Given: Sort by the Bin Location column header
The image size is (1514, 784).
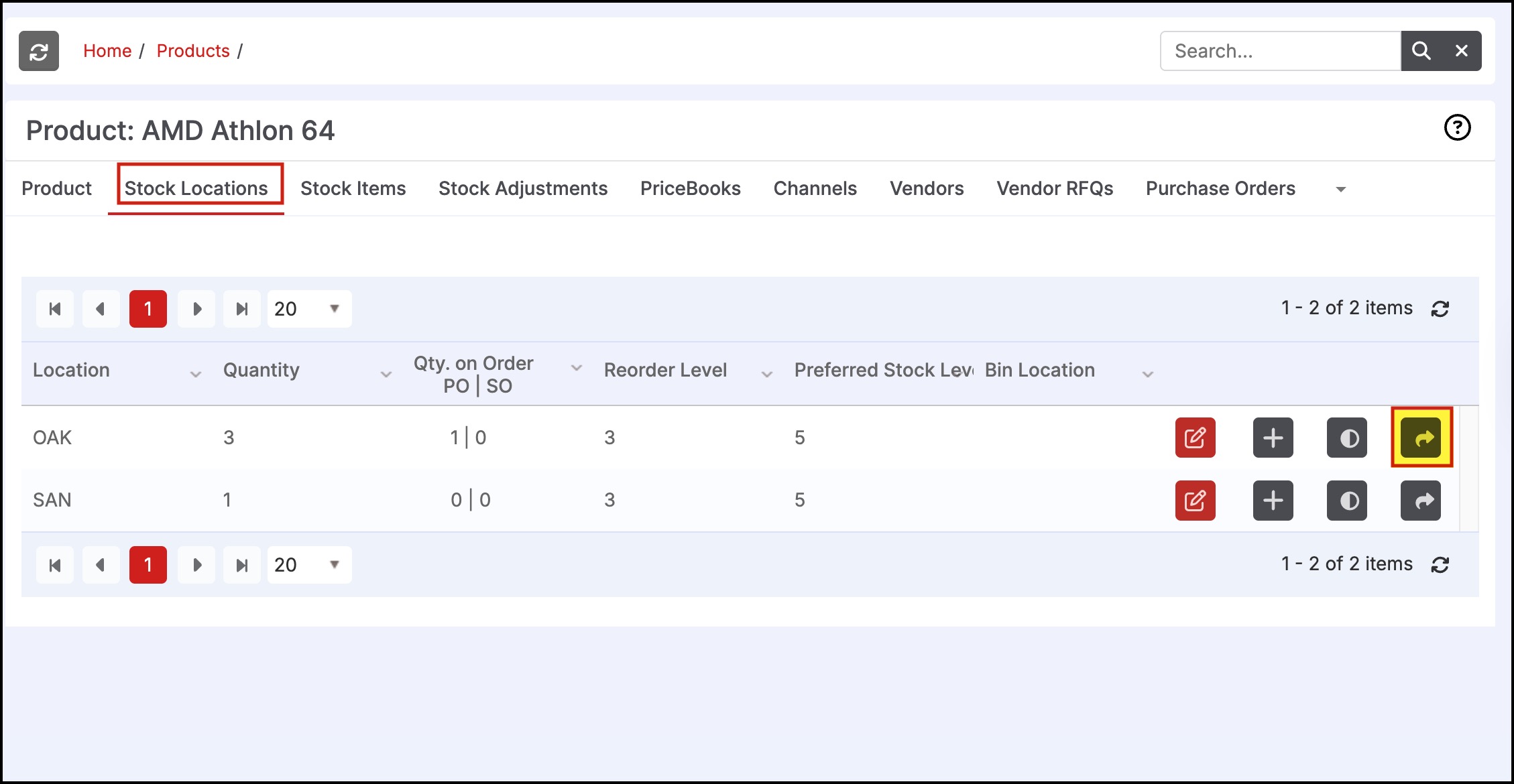Looking at the screenshot, I should click(x=1040, y=370).
